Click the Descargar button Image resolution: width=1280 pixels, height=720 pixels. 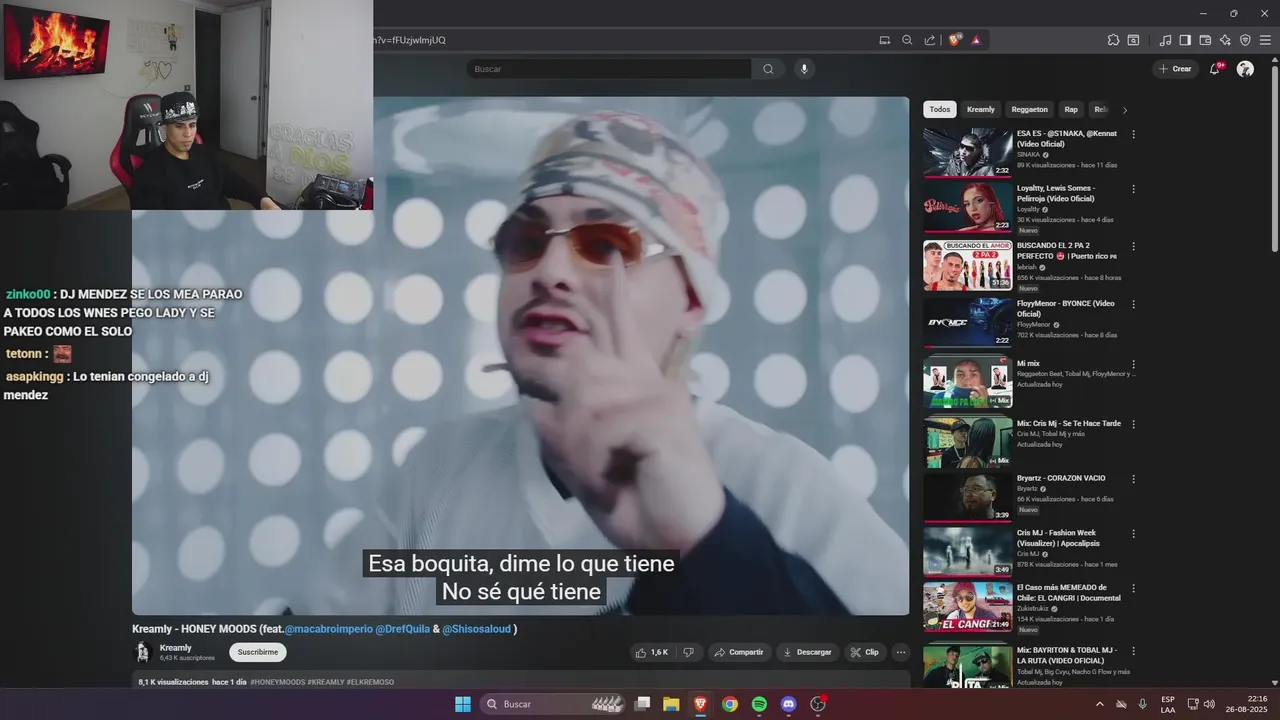(808, 652)
